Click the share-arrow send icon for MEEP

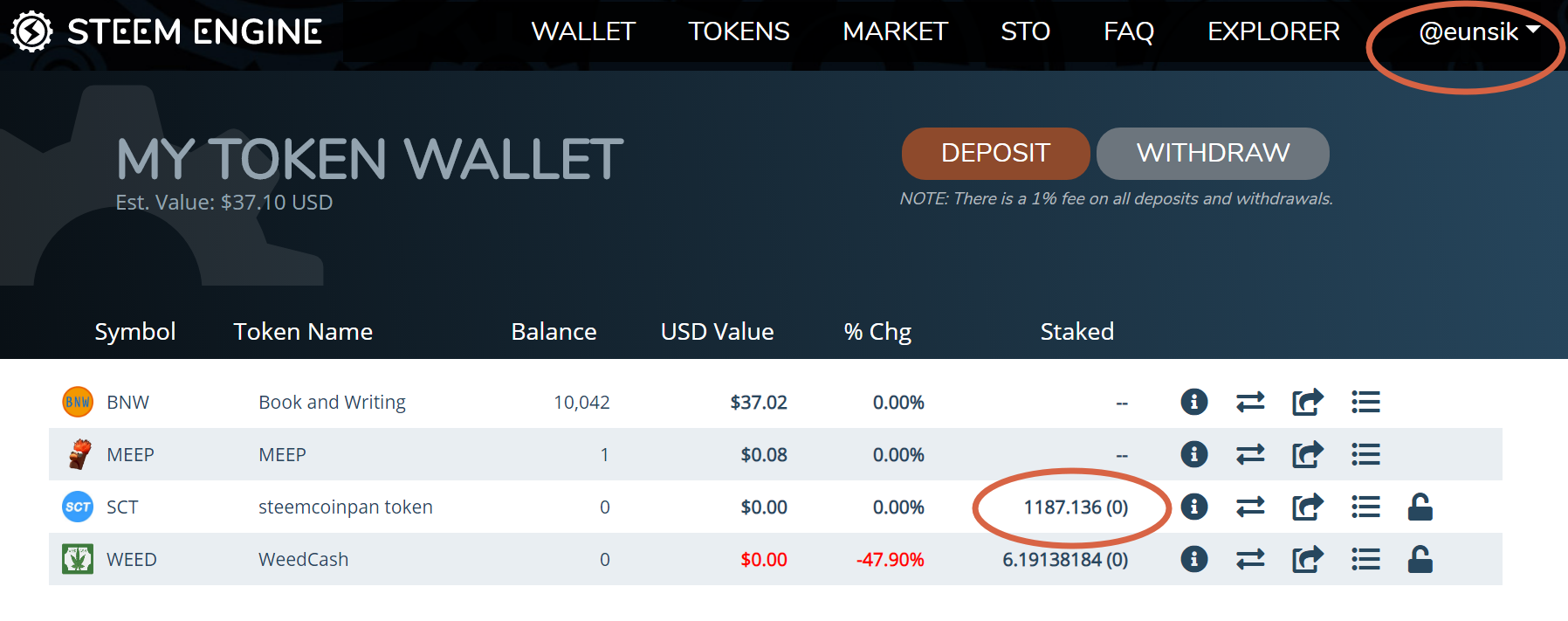point(1307,454)
